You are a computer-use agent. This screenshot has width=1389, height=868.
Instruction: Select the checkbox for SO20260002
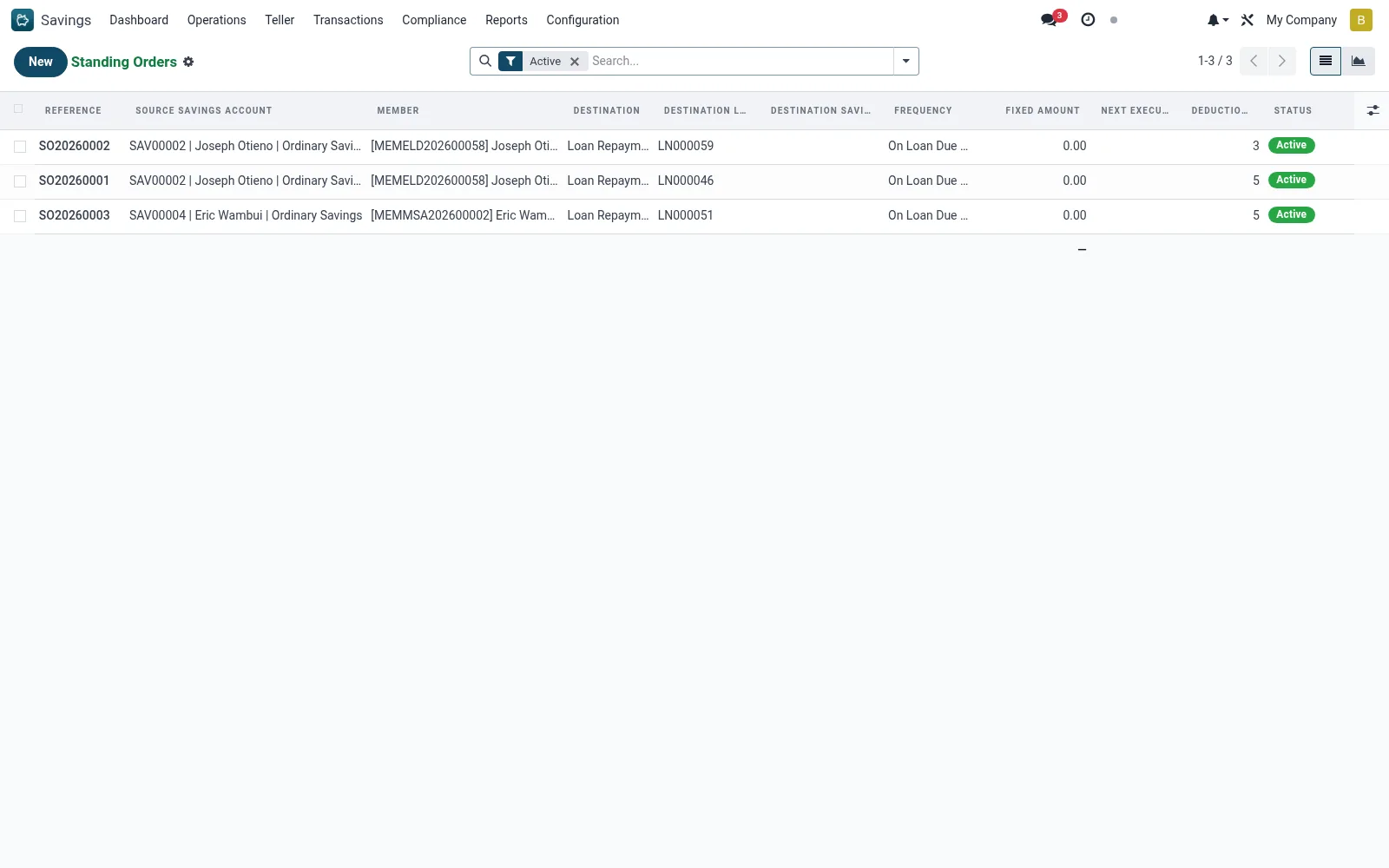pyautogui.click(x=20, y=147)
